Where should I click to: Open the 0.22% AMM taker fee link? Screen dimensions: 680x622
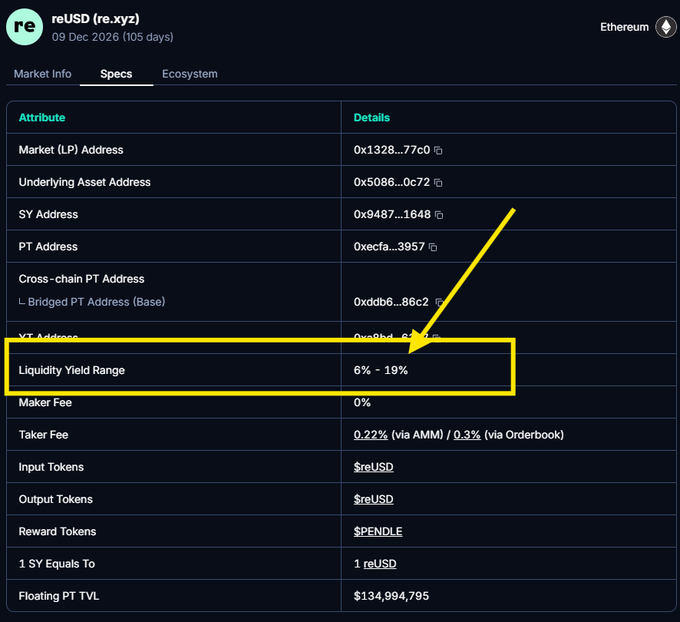click(x=370, y=435)
